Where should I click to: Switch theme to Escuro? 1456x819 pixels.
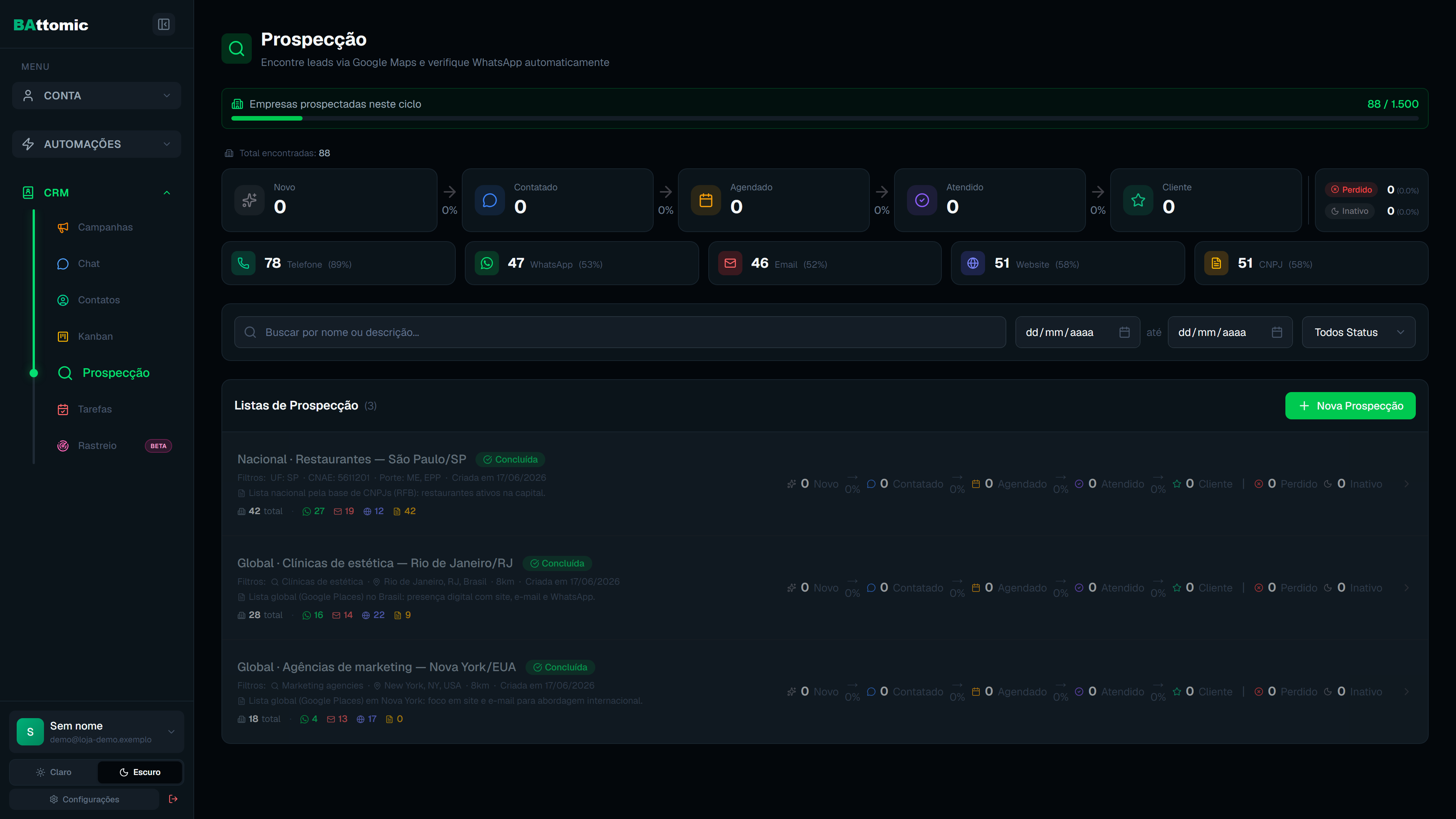[140, 772]
